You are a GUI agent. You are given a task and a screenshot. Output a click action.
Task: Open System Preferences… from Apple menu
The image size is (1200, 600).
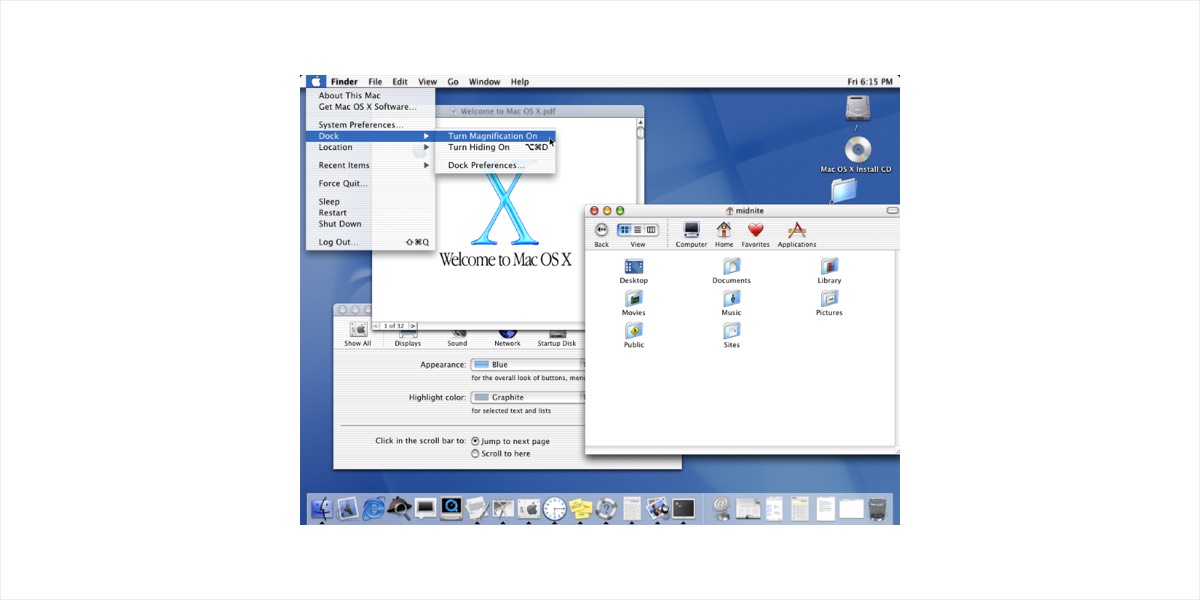tap(371, 125)
